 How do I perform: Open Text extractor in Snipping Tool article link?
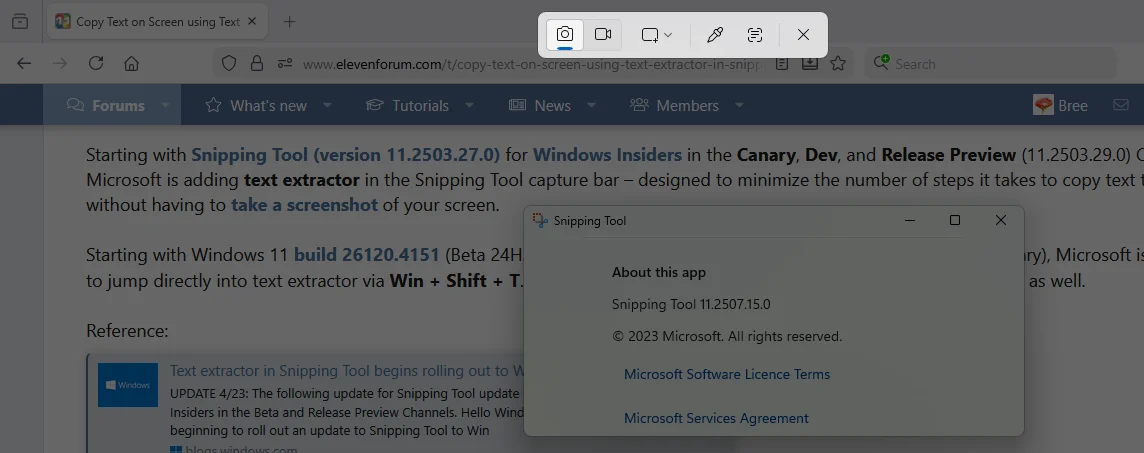pyautogui.click(x=347, y=371)
